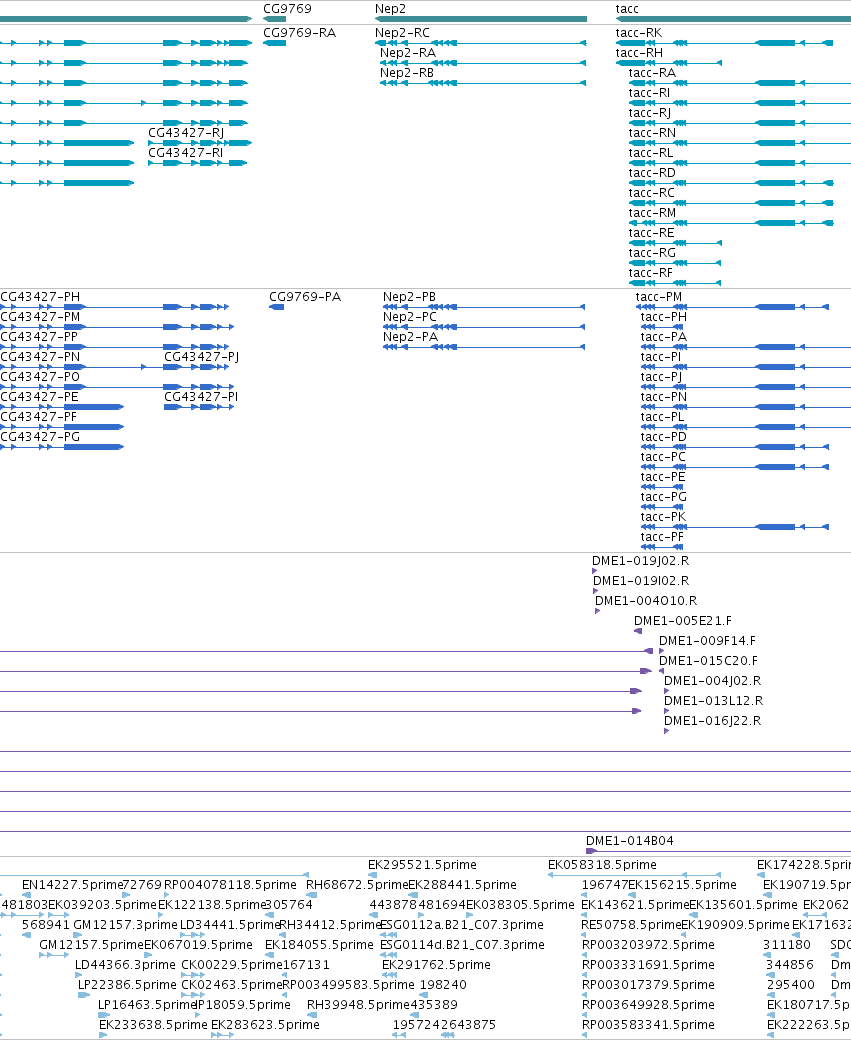Select transcript label Nep2-RB
The image size is (851, 1040).
(407, 72)
